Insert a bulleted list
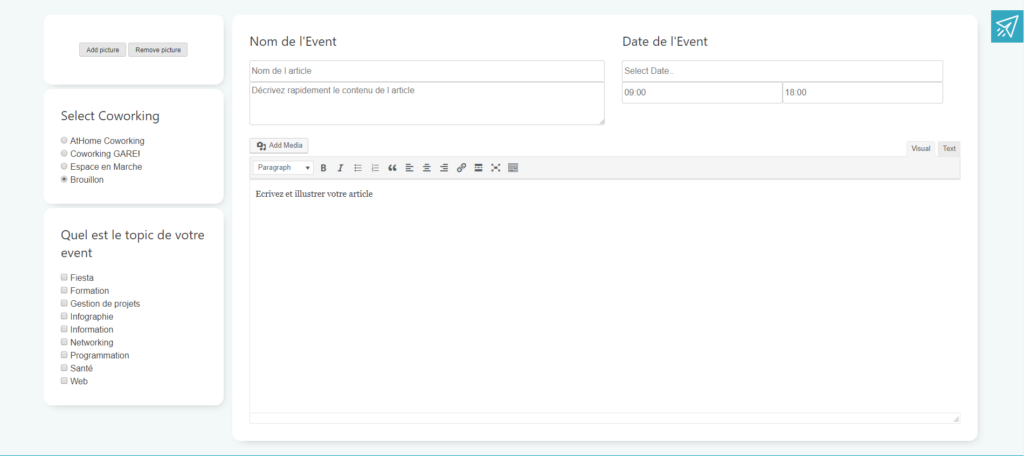1024x456 pixels. click(358, 168)
